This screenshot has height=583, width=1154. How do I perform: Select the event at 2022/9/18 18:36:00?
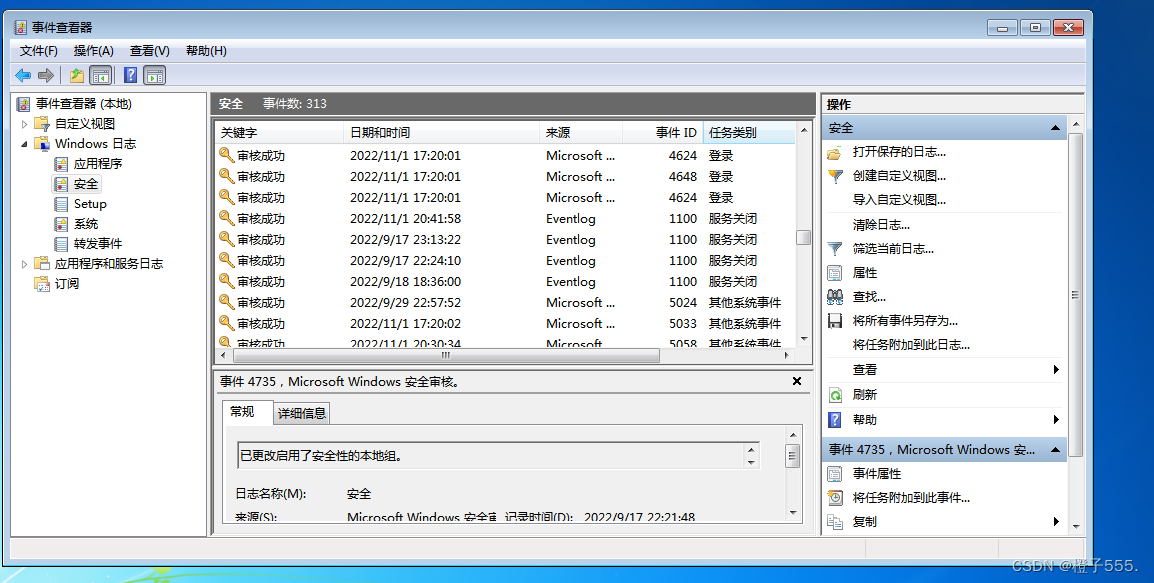pos(506,282)
